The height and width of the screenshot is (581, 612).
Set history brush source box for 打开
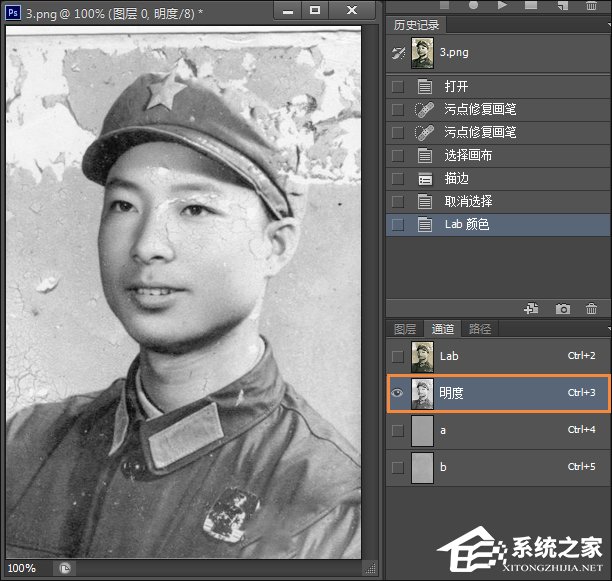point(398,86)
